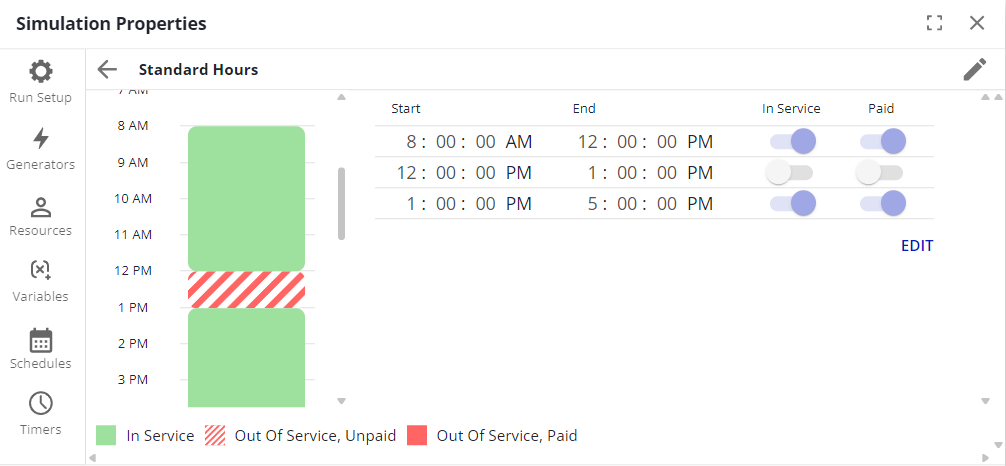Click the green In Service legend swatch
The height and width of the screenshot is (466, 1006).
tap(107, 436)
